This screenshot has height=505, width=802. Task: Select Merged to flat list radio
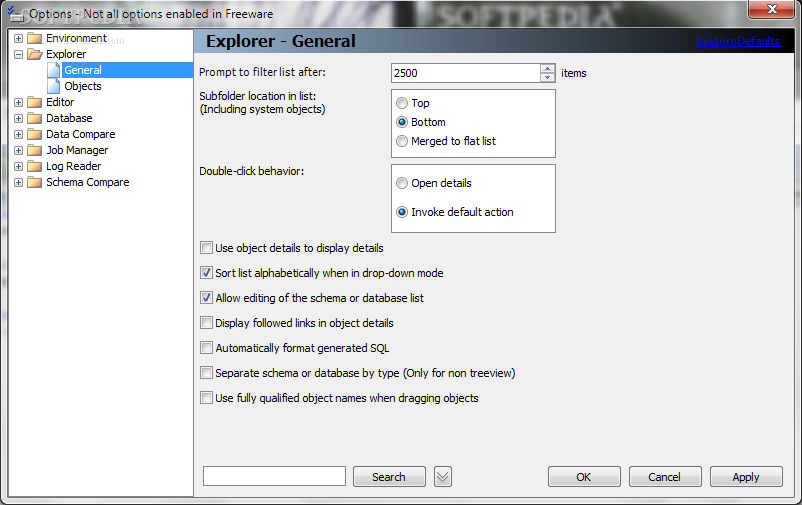[402, 141]
